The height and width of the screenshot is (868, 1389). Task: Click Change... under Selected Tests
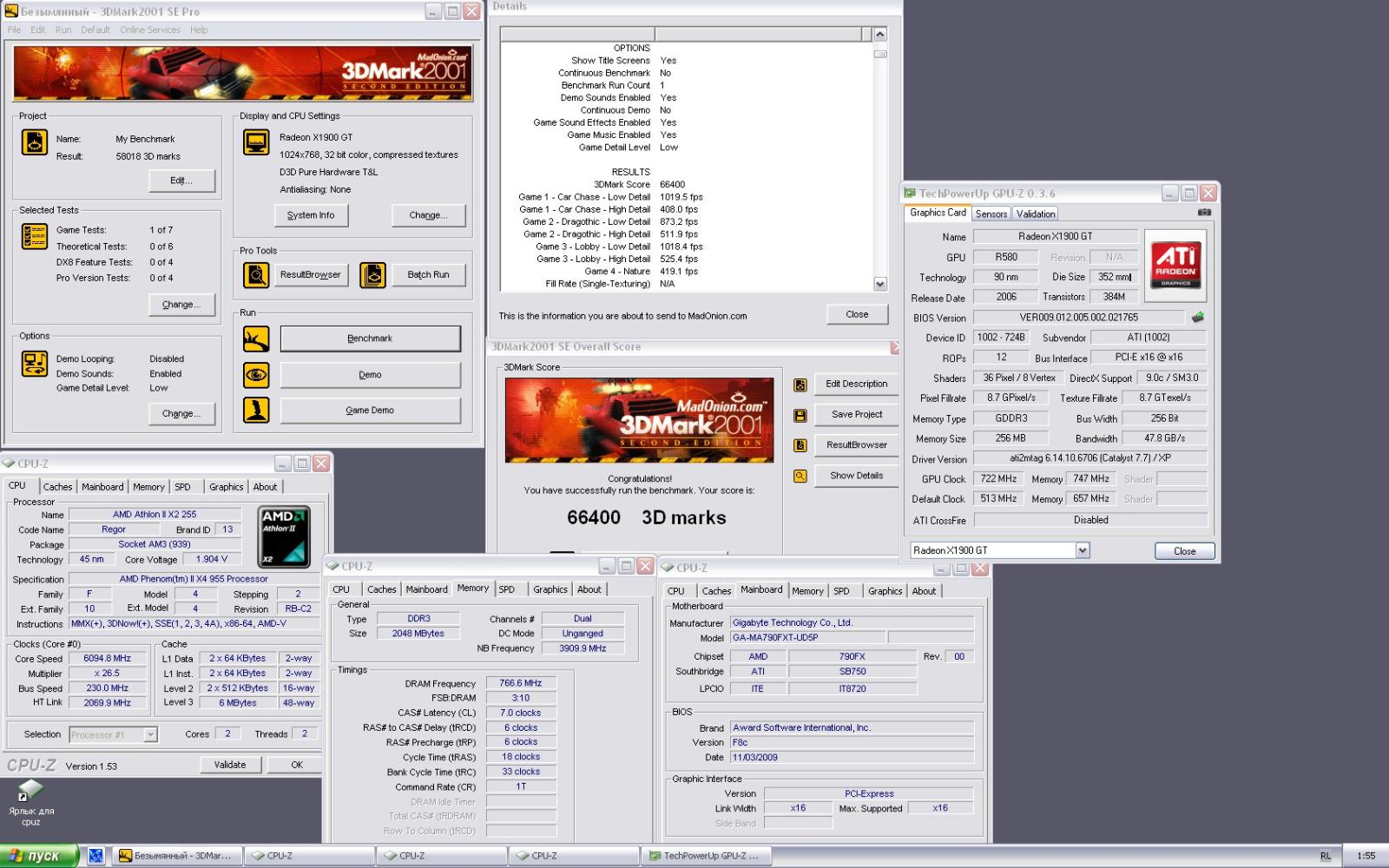pos(181,305)
